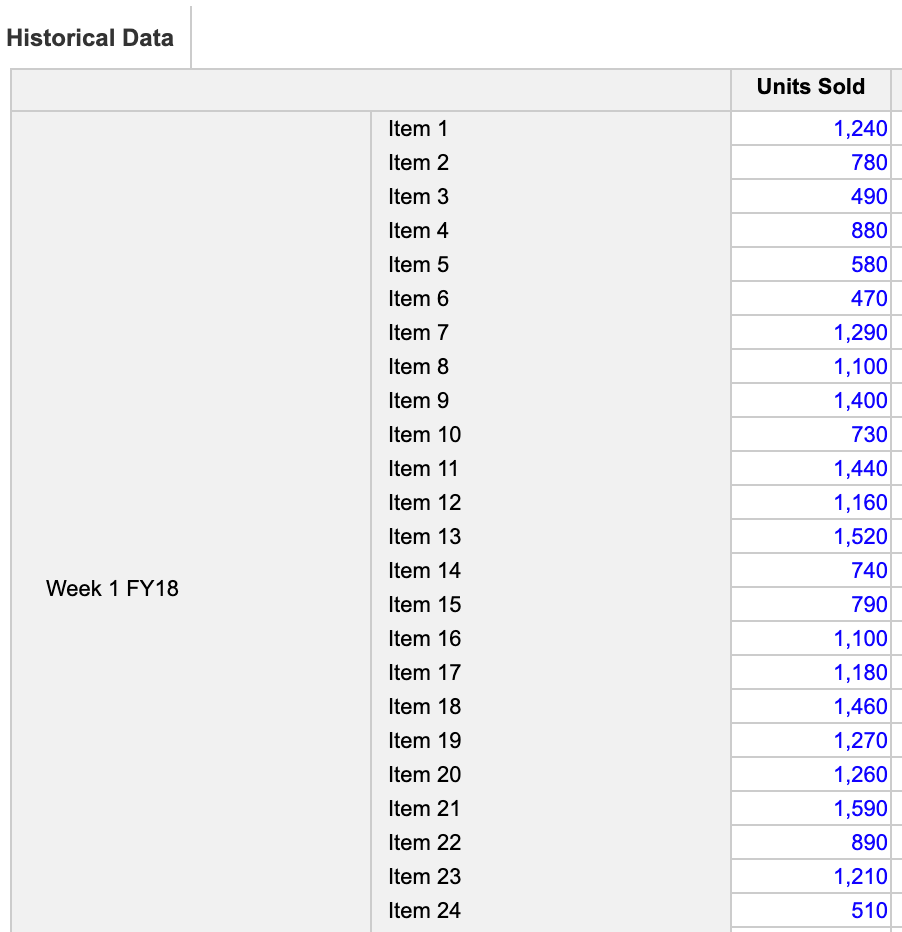Select Item 9 value 1,400
Screen dimensions: 902x932
811,401
